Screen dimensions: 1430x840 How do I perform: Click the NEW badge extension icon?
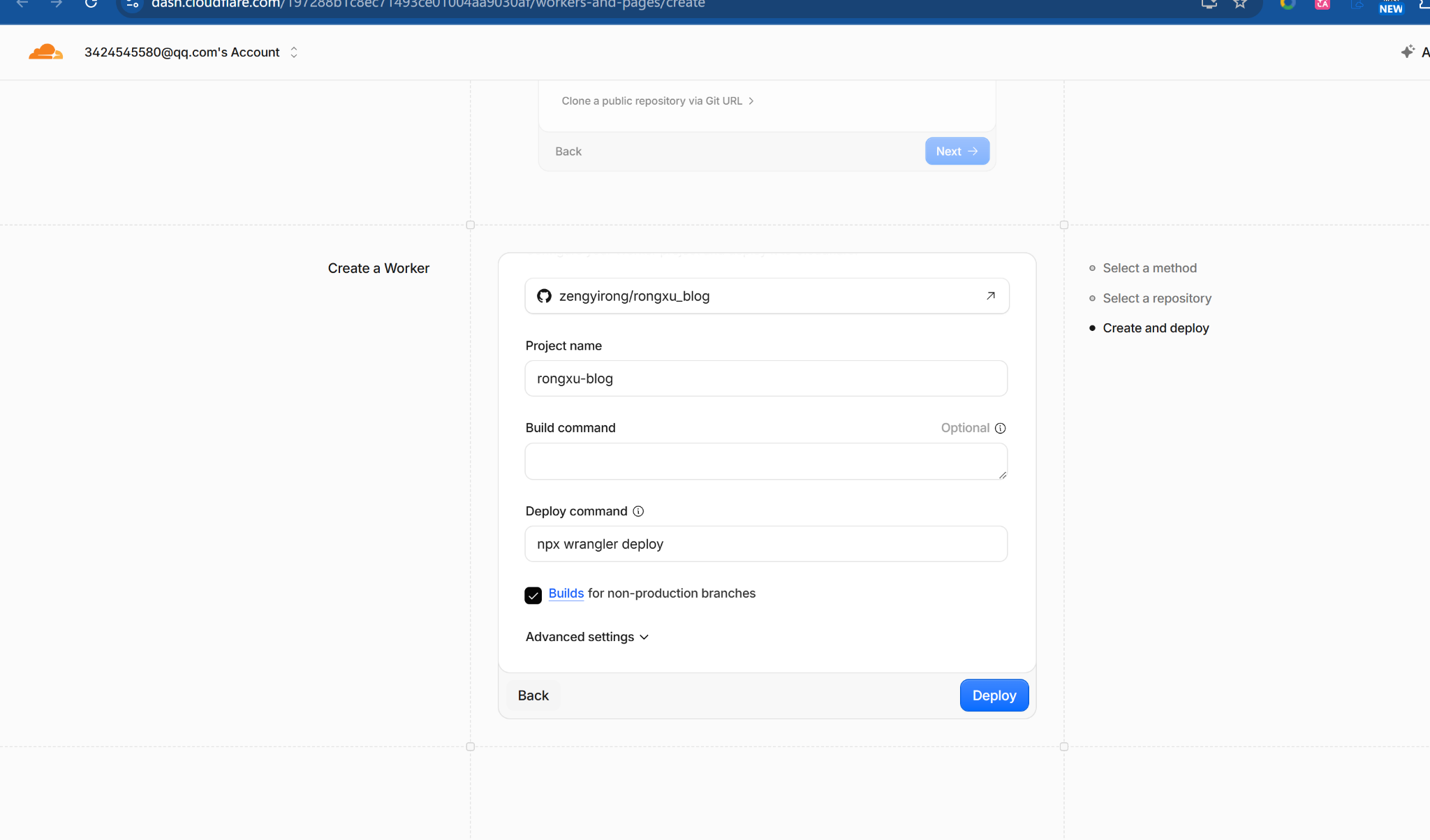(1390, 6)
